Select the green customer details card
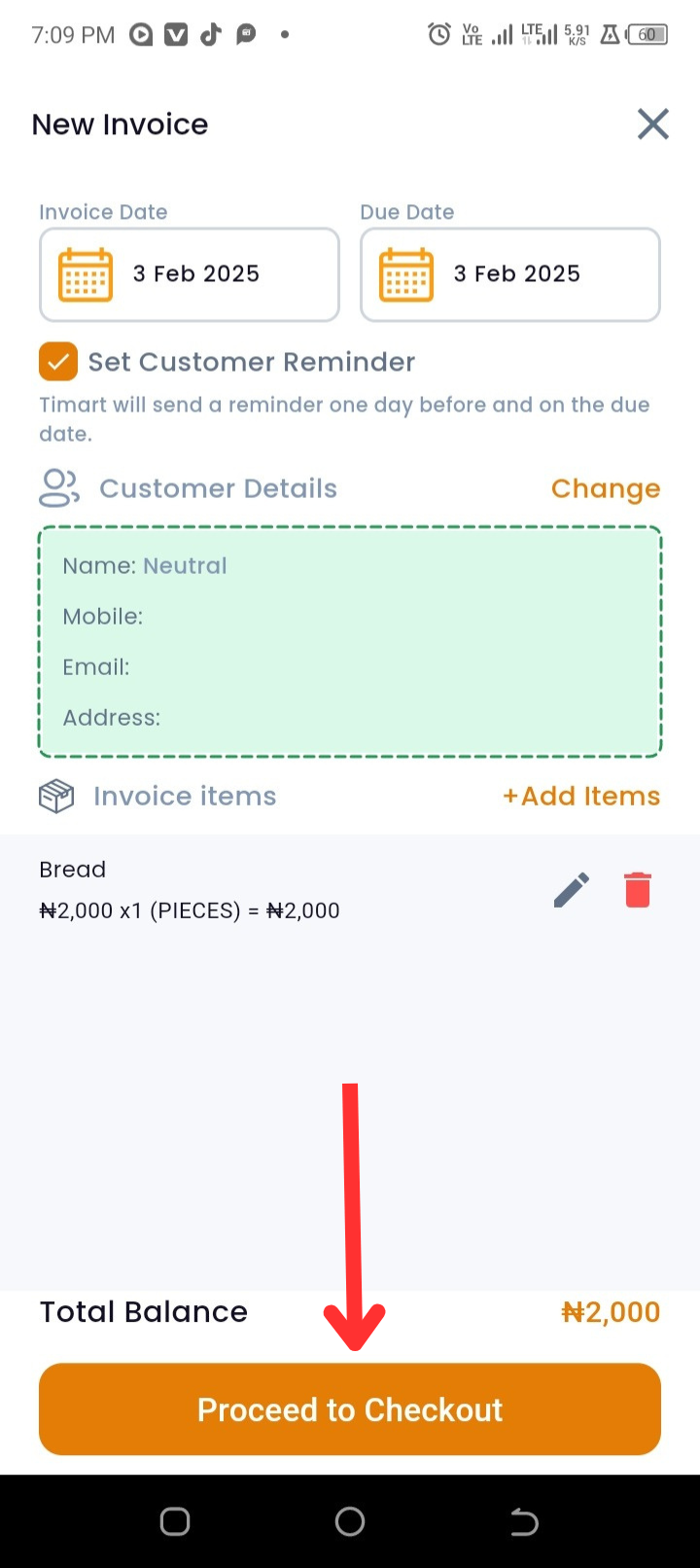This screenshot has width=700, height=1568. pyautogui.click(x=350, y=642)
